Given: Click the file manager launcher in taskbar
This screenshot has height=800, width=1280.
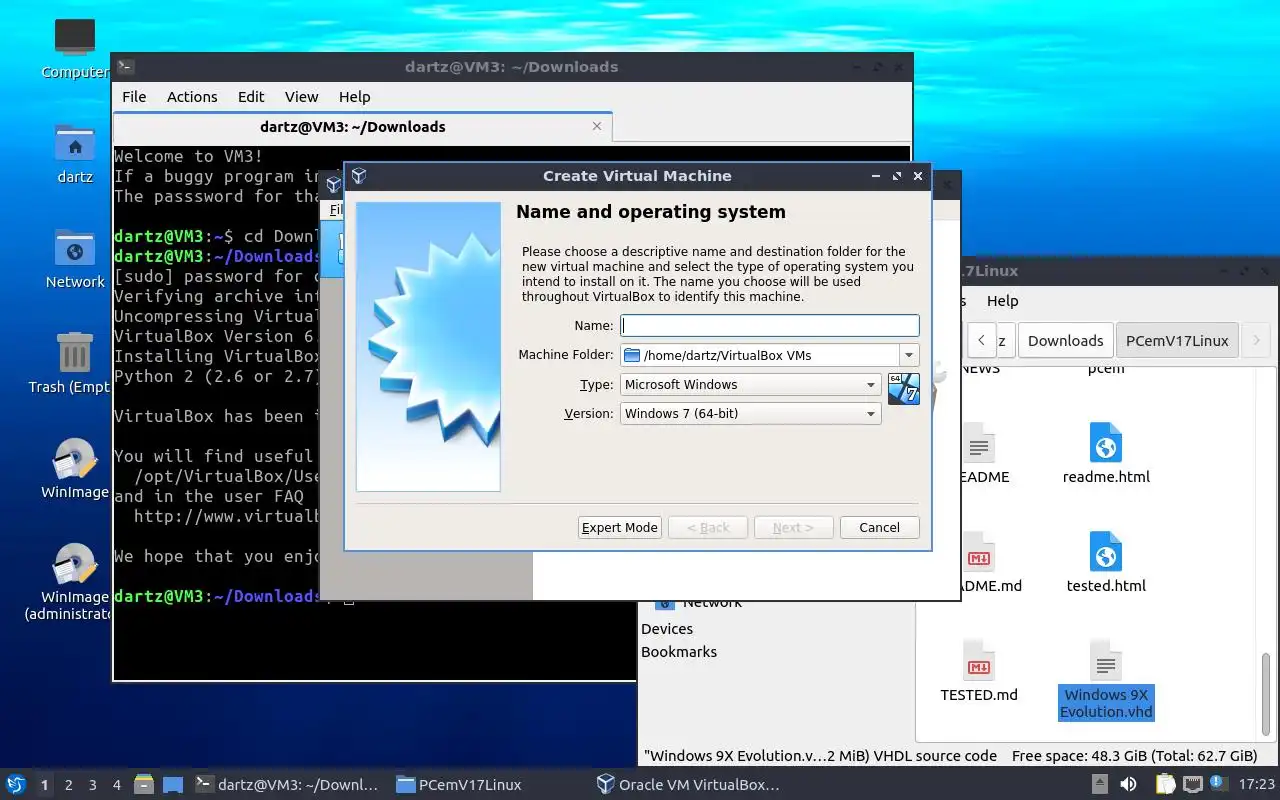Looking at the screenshot, I should (143, 785).
